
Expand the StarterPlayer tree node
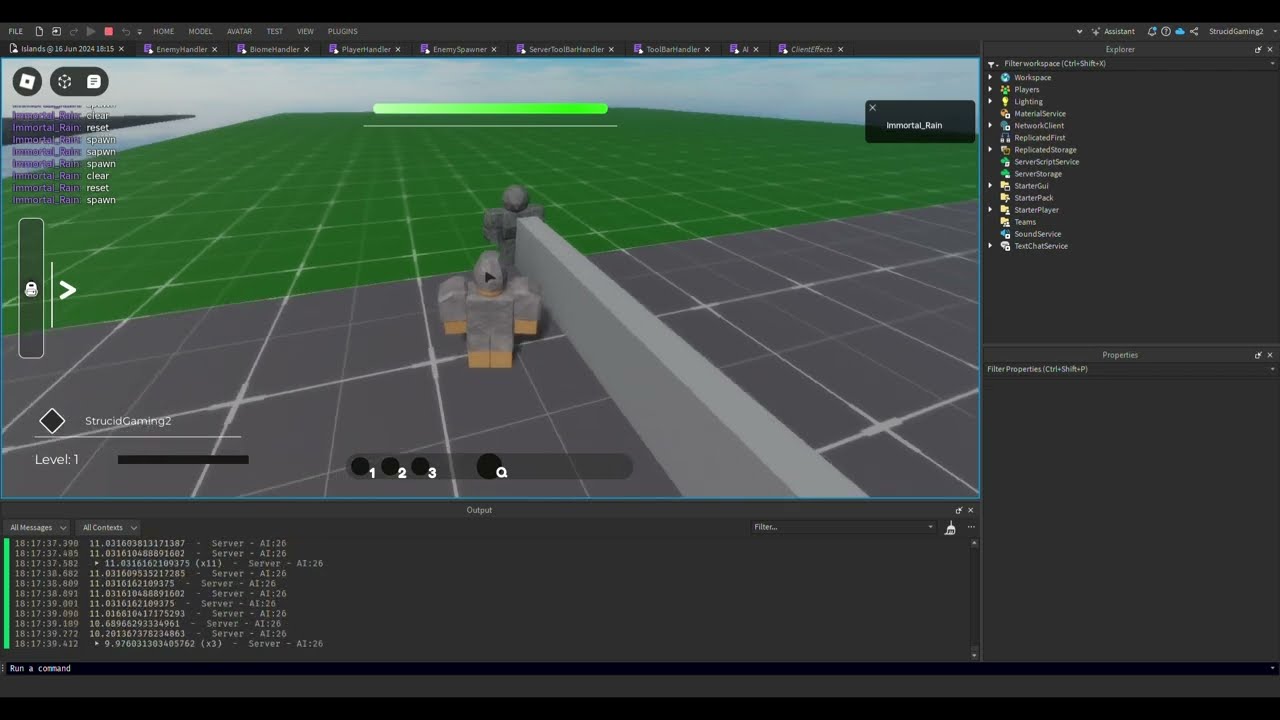coord(991,209)
